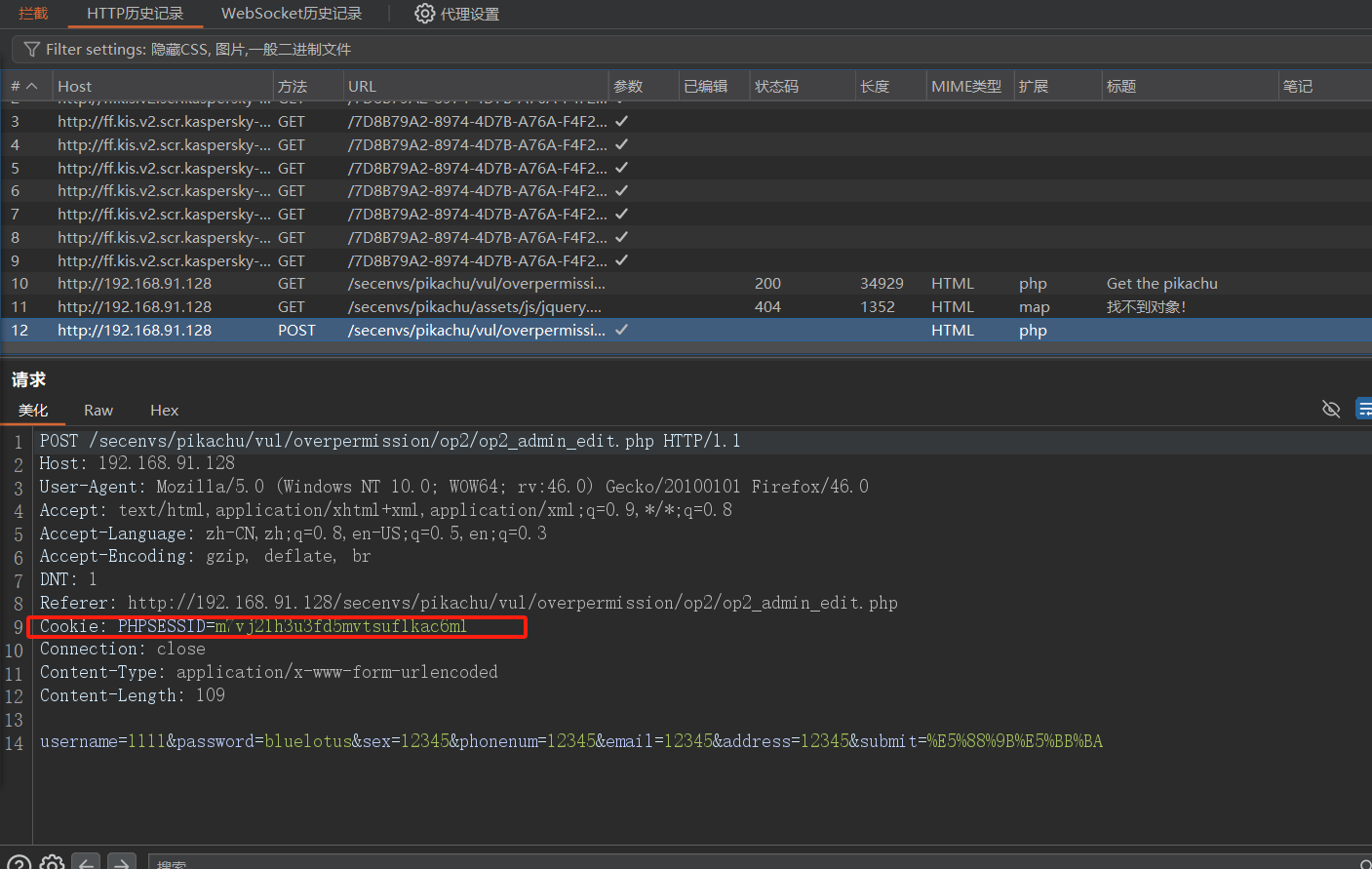Select history row number 8
The height and width of the screenshot is (869, 1372).
coord(686,238)
